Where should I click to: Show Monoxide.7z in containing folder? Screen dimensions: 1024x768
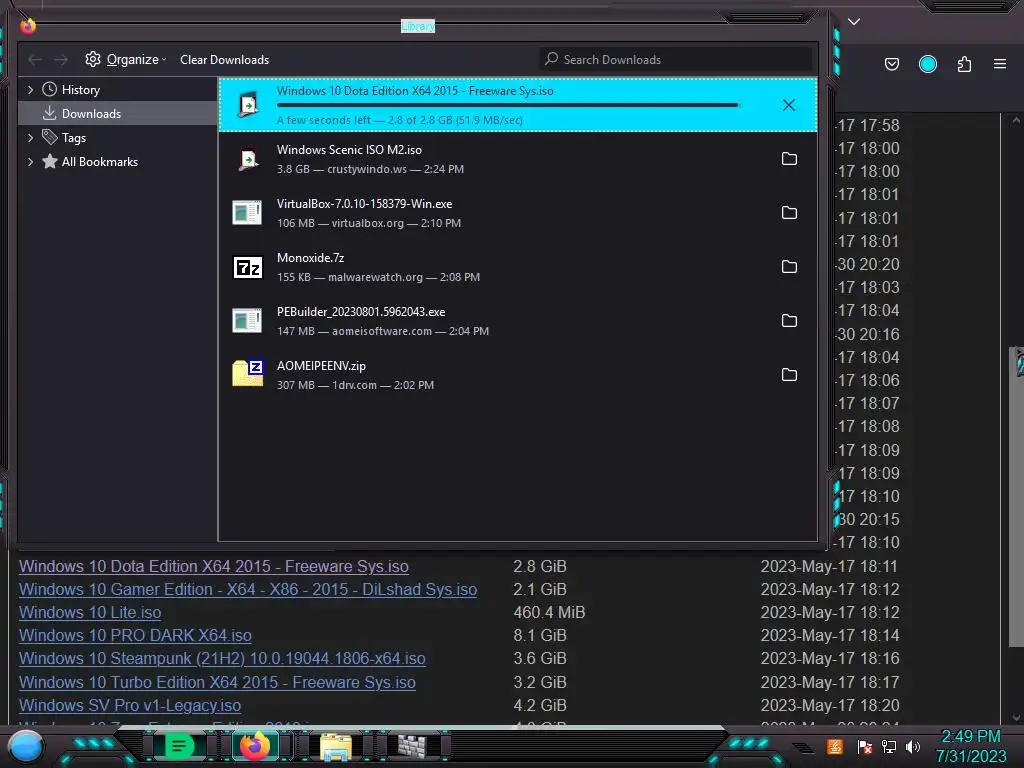(x=789, y=267)
